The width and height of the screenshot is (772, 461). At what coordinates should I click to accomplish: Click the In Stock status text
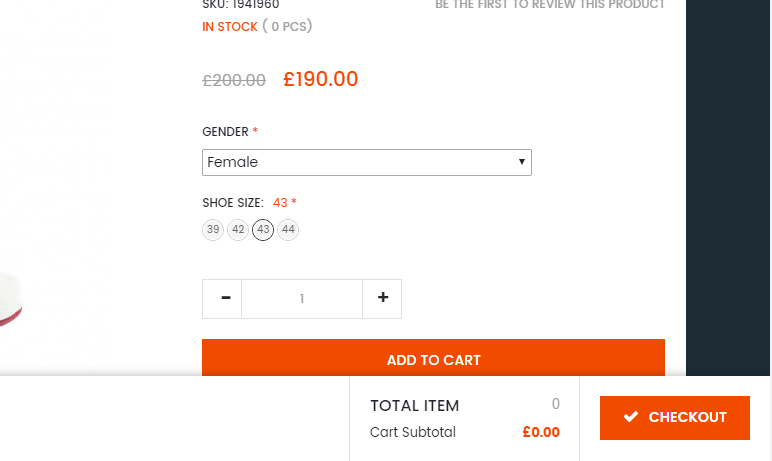pos(230,27)
